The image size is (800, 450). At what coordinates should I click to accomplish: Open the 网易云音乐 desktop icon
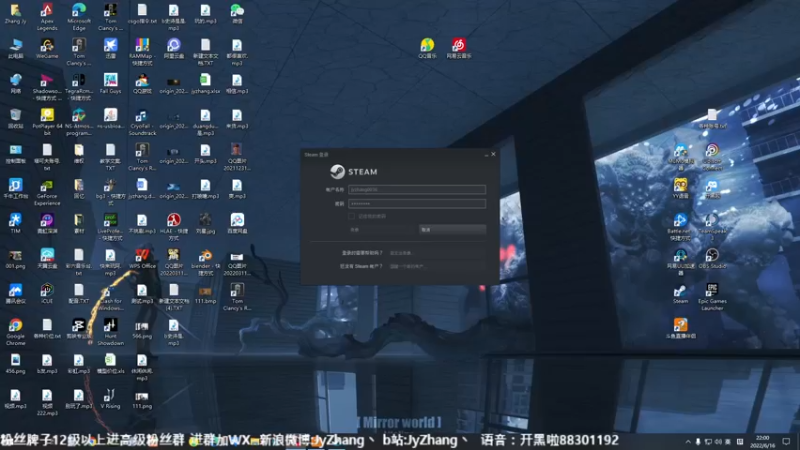pyautogui.click(x=459, y=48)
